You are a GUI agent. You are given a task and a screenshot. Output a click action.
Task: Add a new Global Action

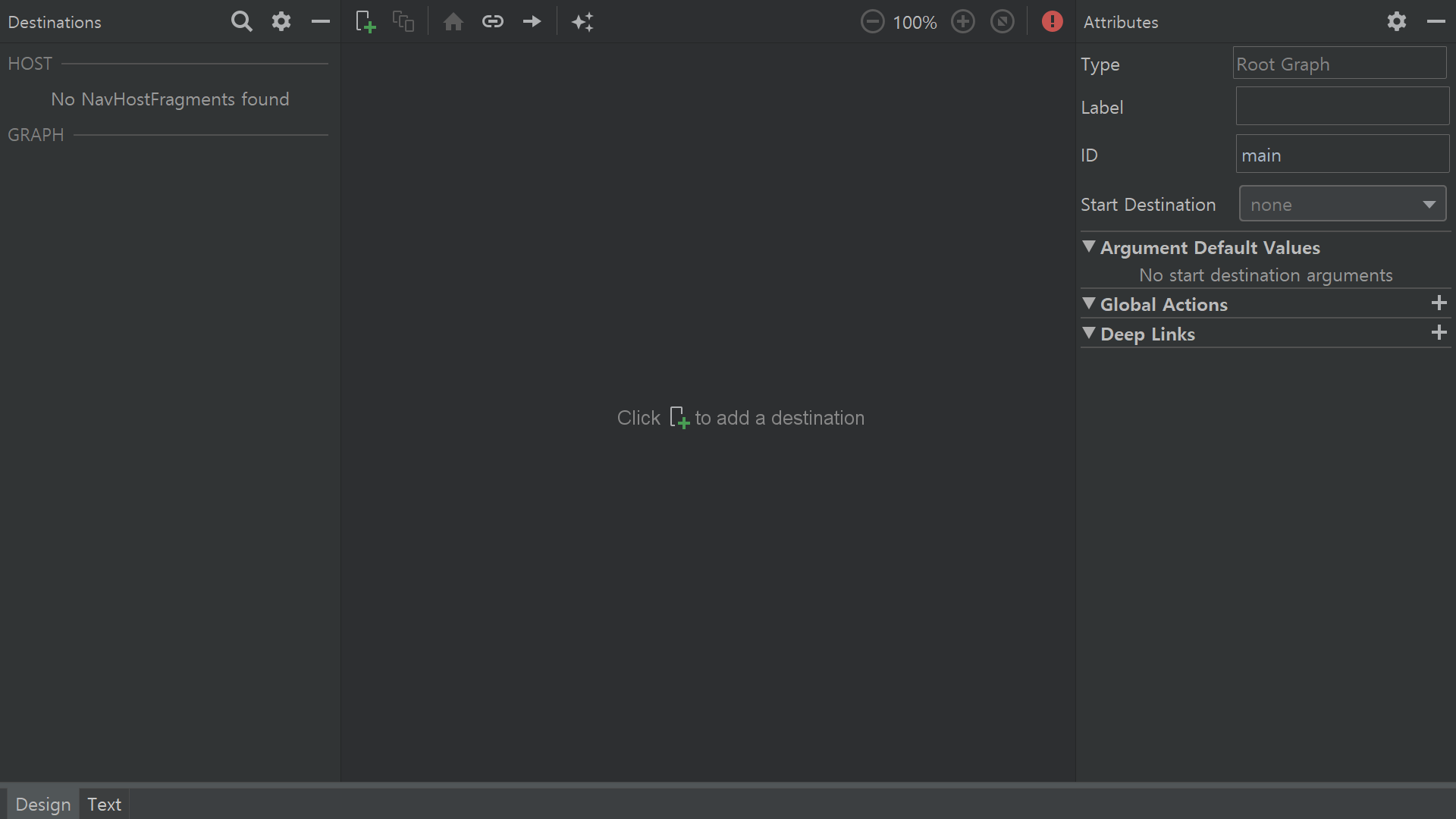pos(1439,303)
